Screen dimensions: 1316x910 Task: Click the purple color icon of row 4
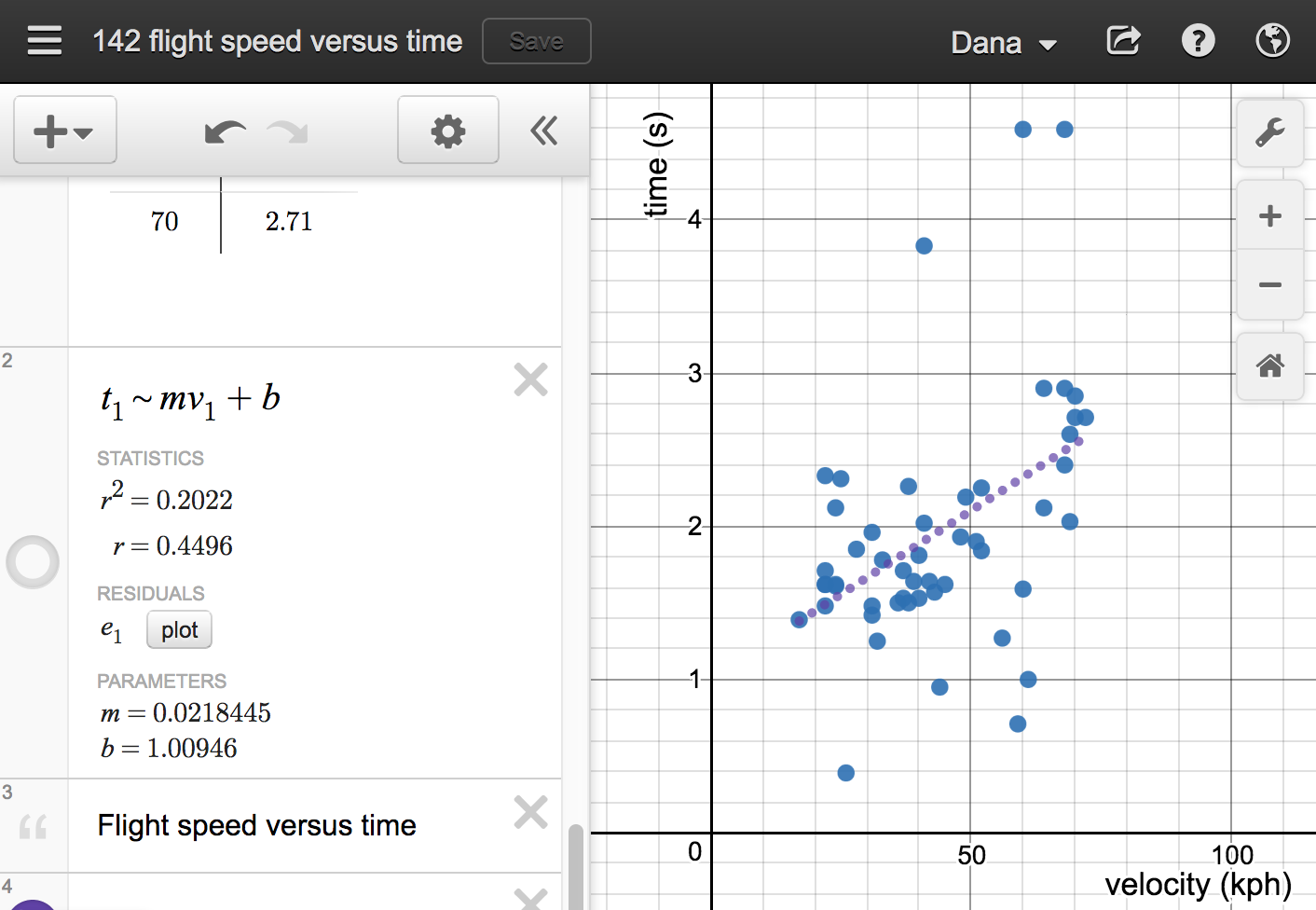point(33,904)
